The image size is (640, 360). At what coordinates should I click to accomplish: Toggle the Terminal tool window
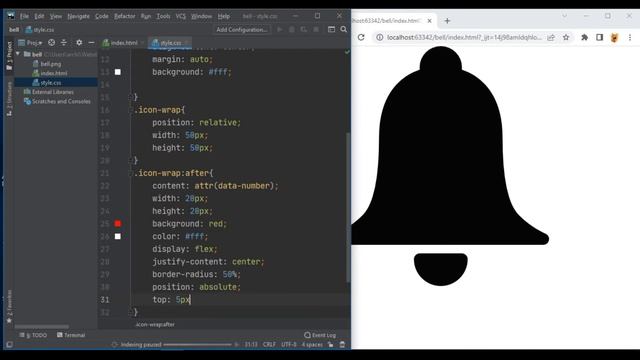coord(71,335)
